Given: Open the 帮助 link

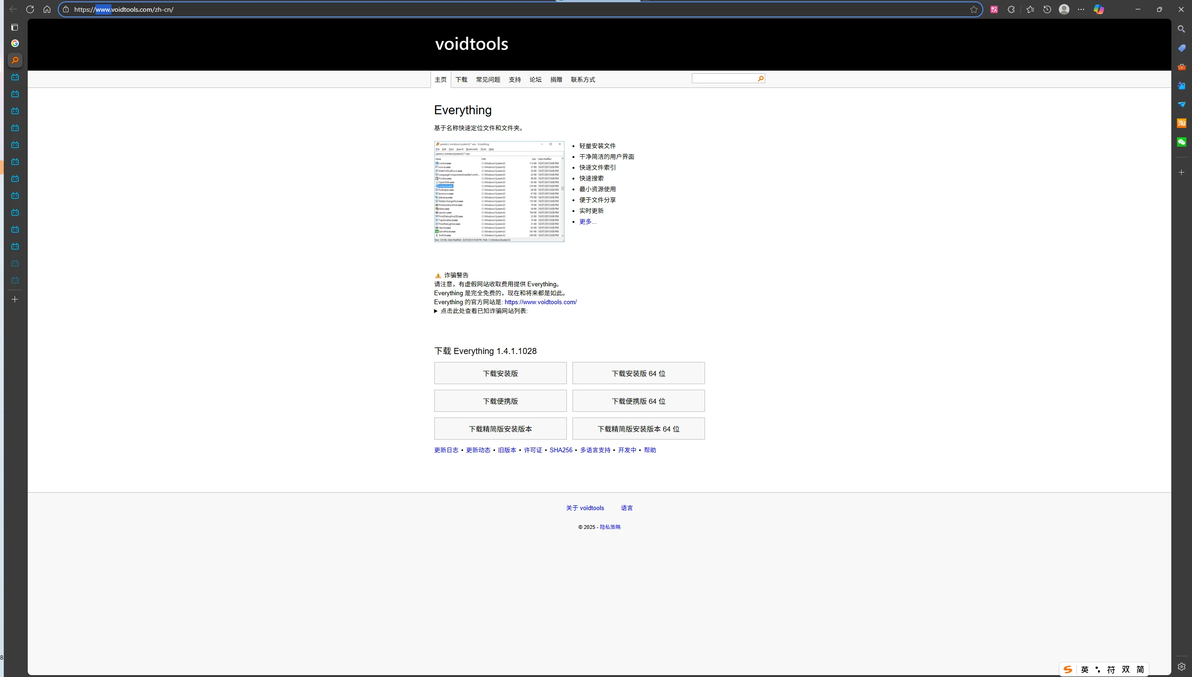Looking at the screenshot, I should pos(650,451).
